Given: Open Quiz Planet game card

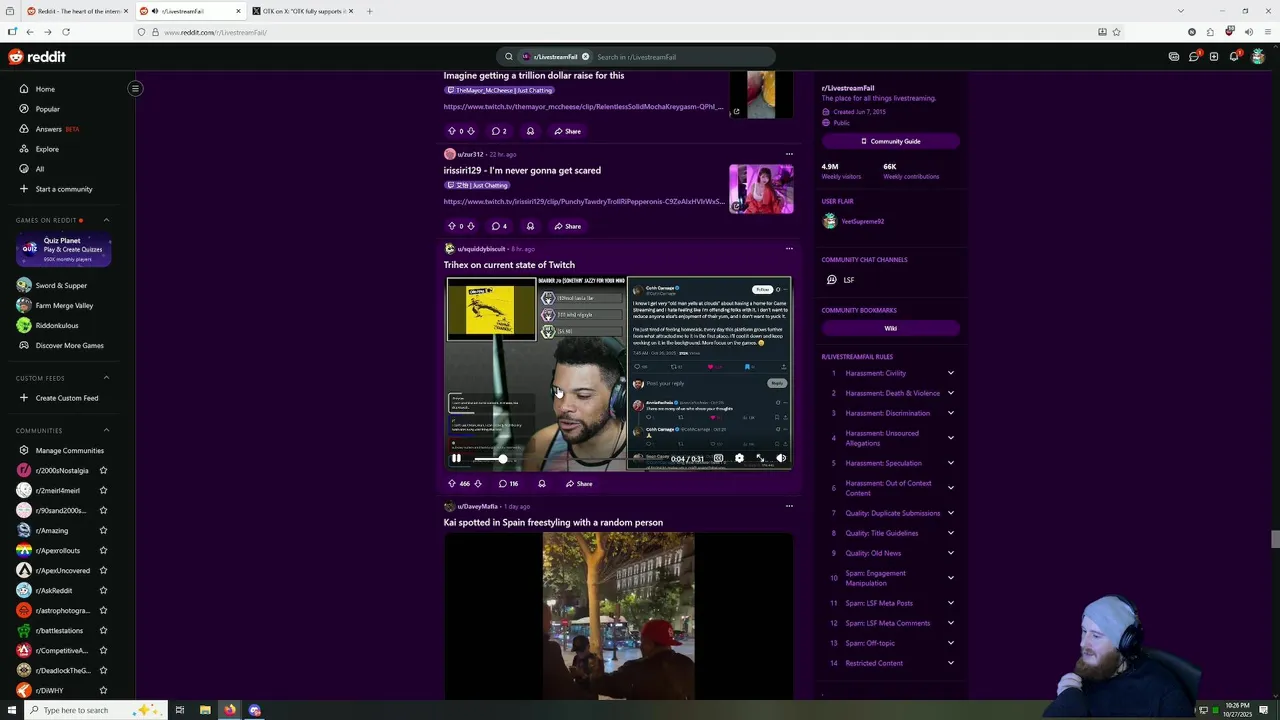Looking at the screenshot, I should point(63,249).
